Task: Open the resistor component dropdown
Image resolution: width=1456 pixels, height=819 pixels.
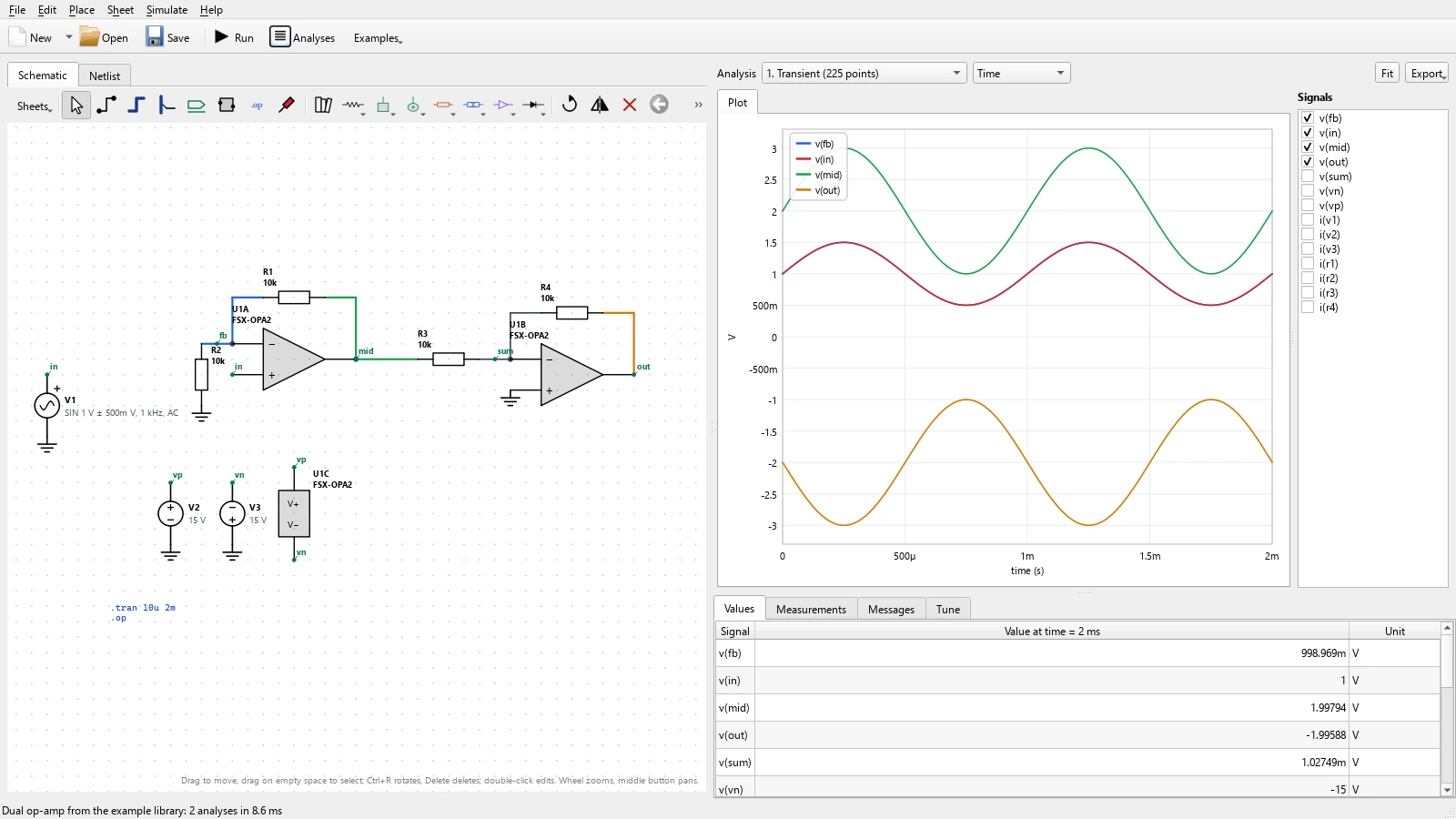Action: click(363, 113)
